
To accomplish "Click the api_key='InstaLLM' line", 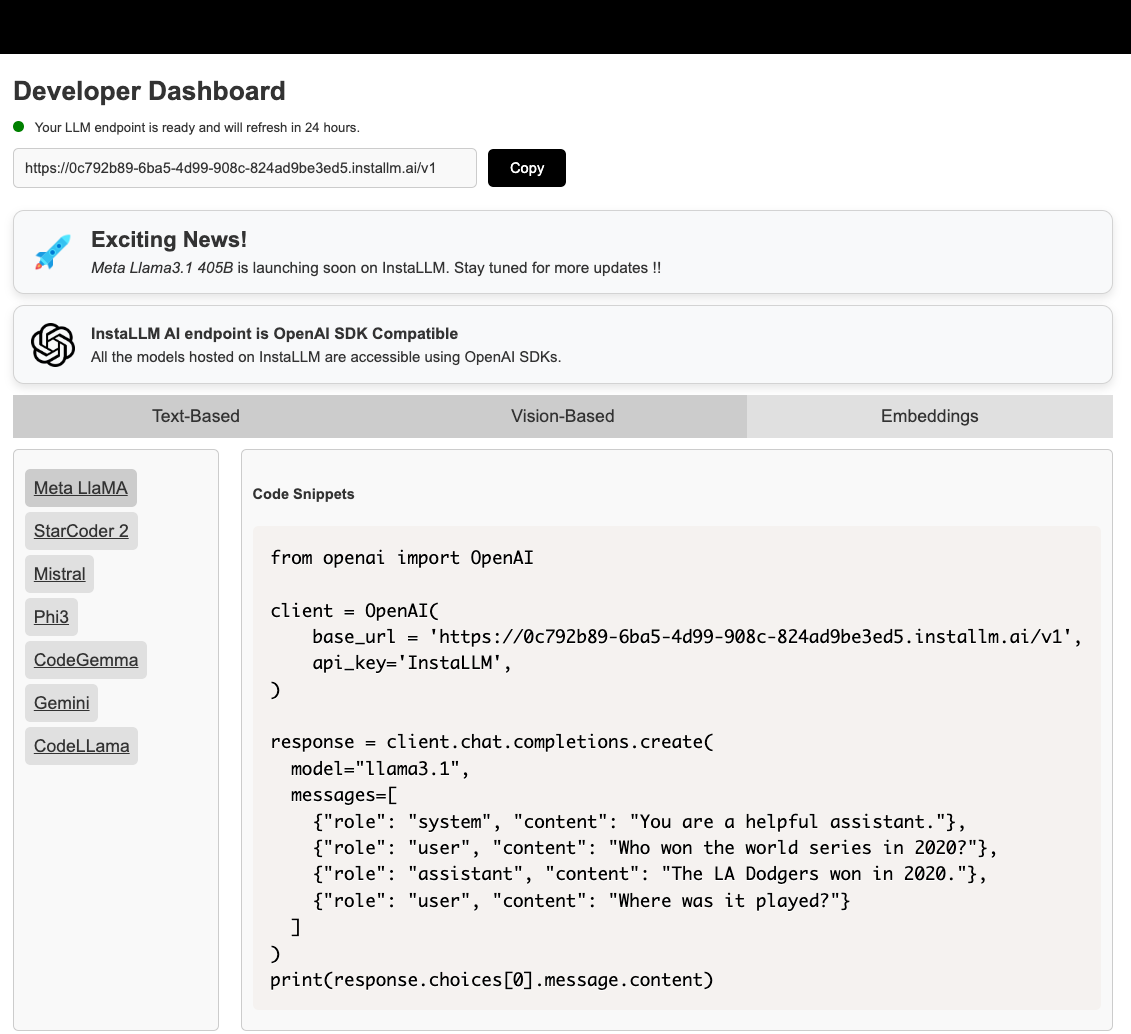I will 412,663.
